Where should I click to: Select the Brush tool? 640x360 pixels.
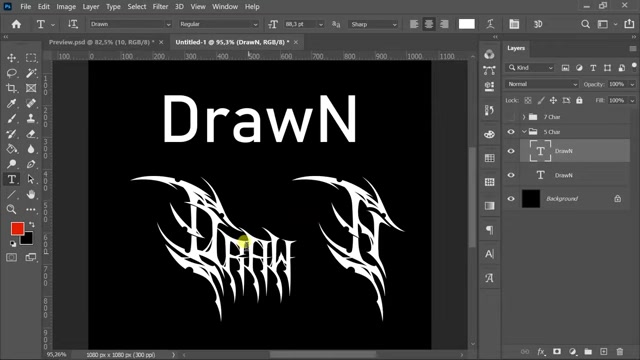tap(11, 119)
